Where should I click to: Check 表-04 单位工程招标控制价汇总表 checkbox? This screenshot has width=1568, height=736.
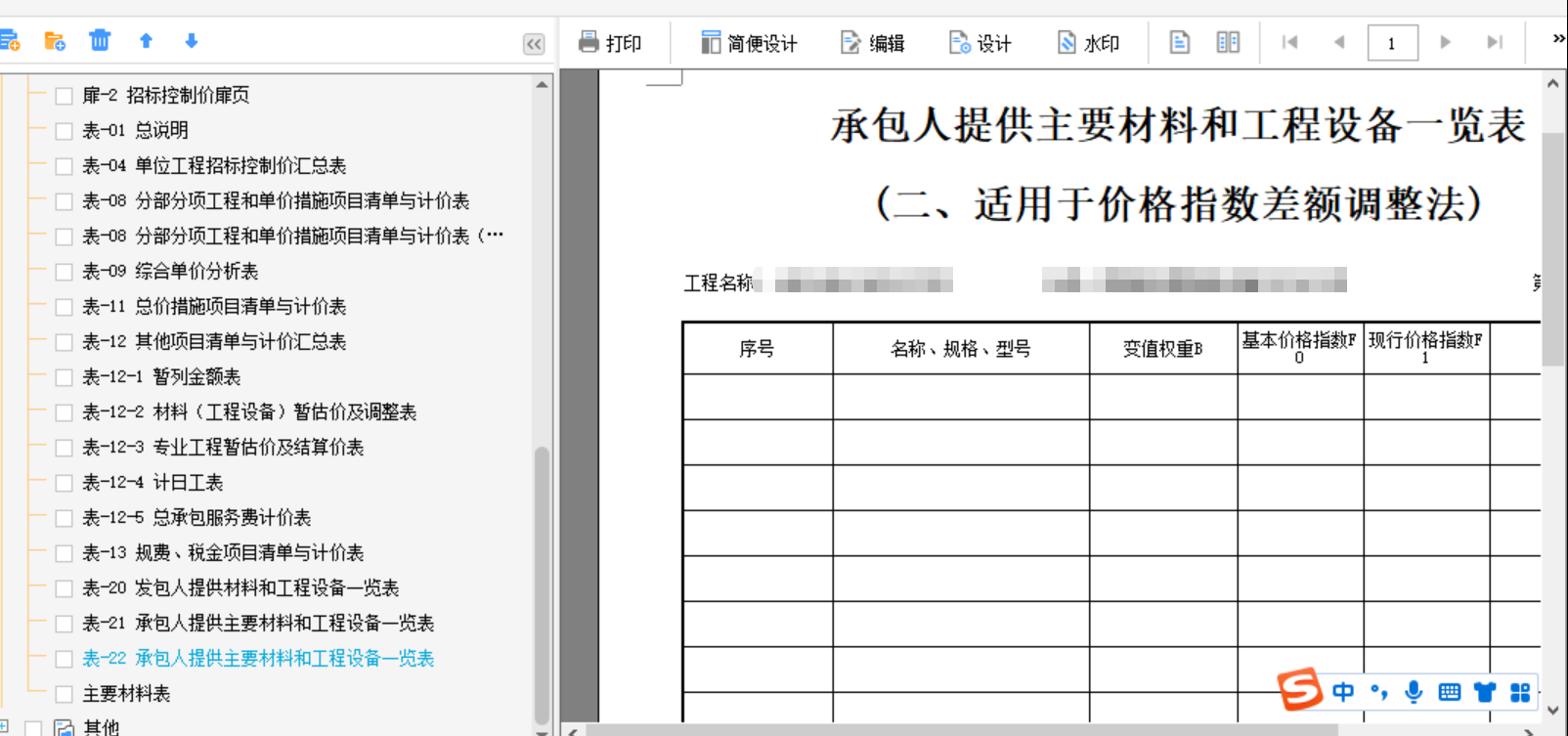pyautogui.click(x=64, y=166)
